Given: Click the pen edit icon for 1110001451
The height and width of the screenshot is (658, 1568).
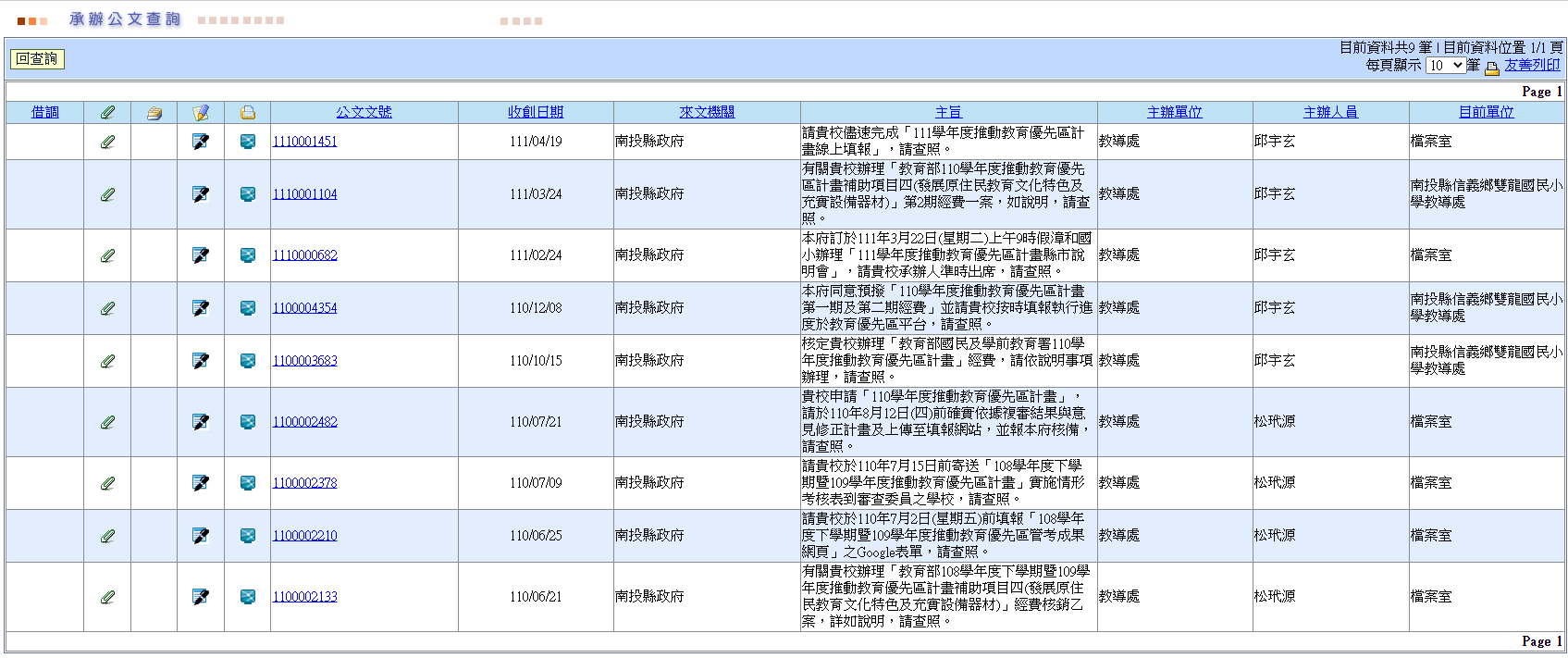Looking at the screenshot, I should [x=201, y=142].
